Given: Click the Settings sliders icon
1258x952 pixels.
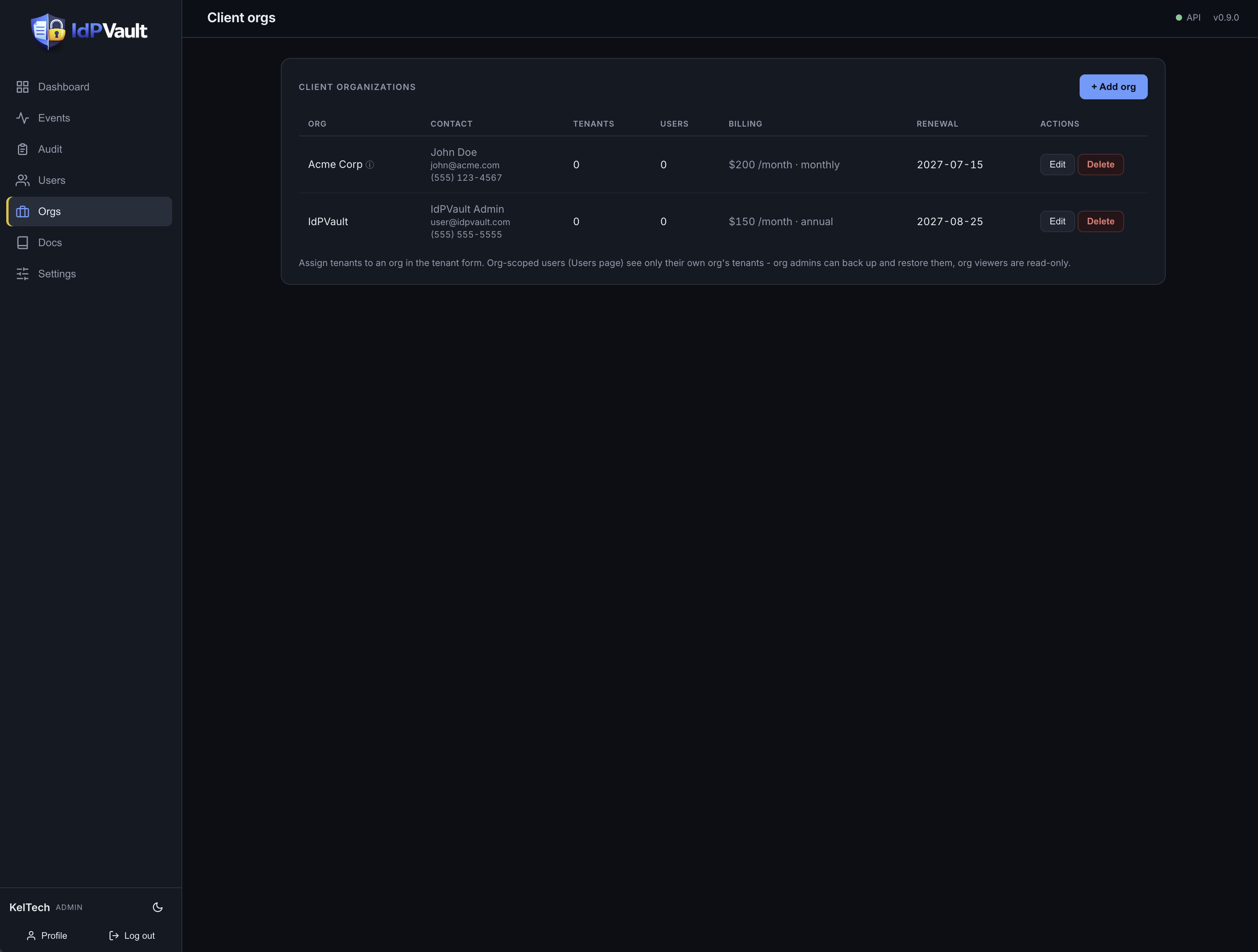Looking at the screenshot, I should point(22,273).
